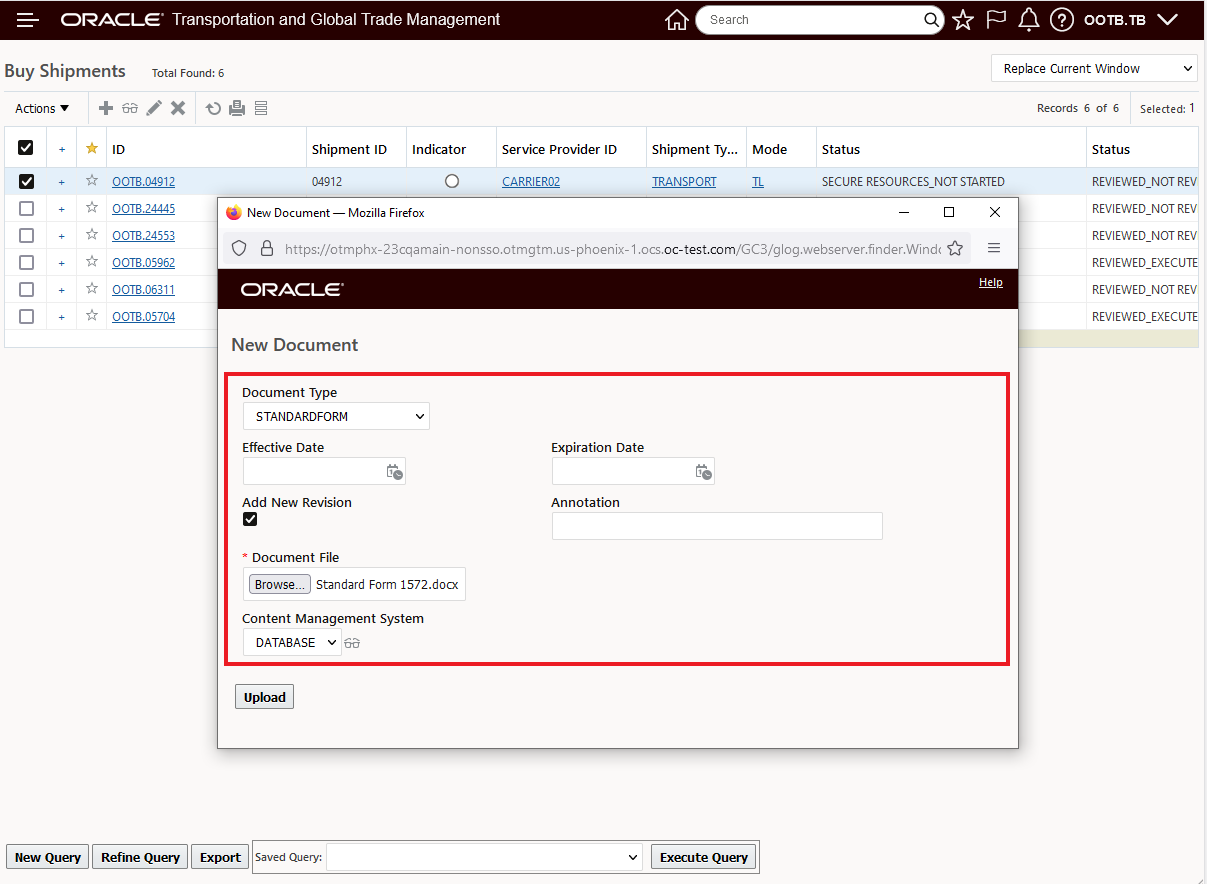1207x884 pixels.
Task: Click the View glasses icon in the toolbar
Action: point(130,108)
